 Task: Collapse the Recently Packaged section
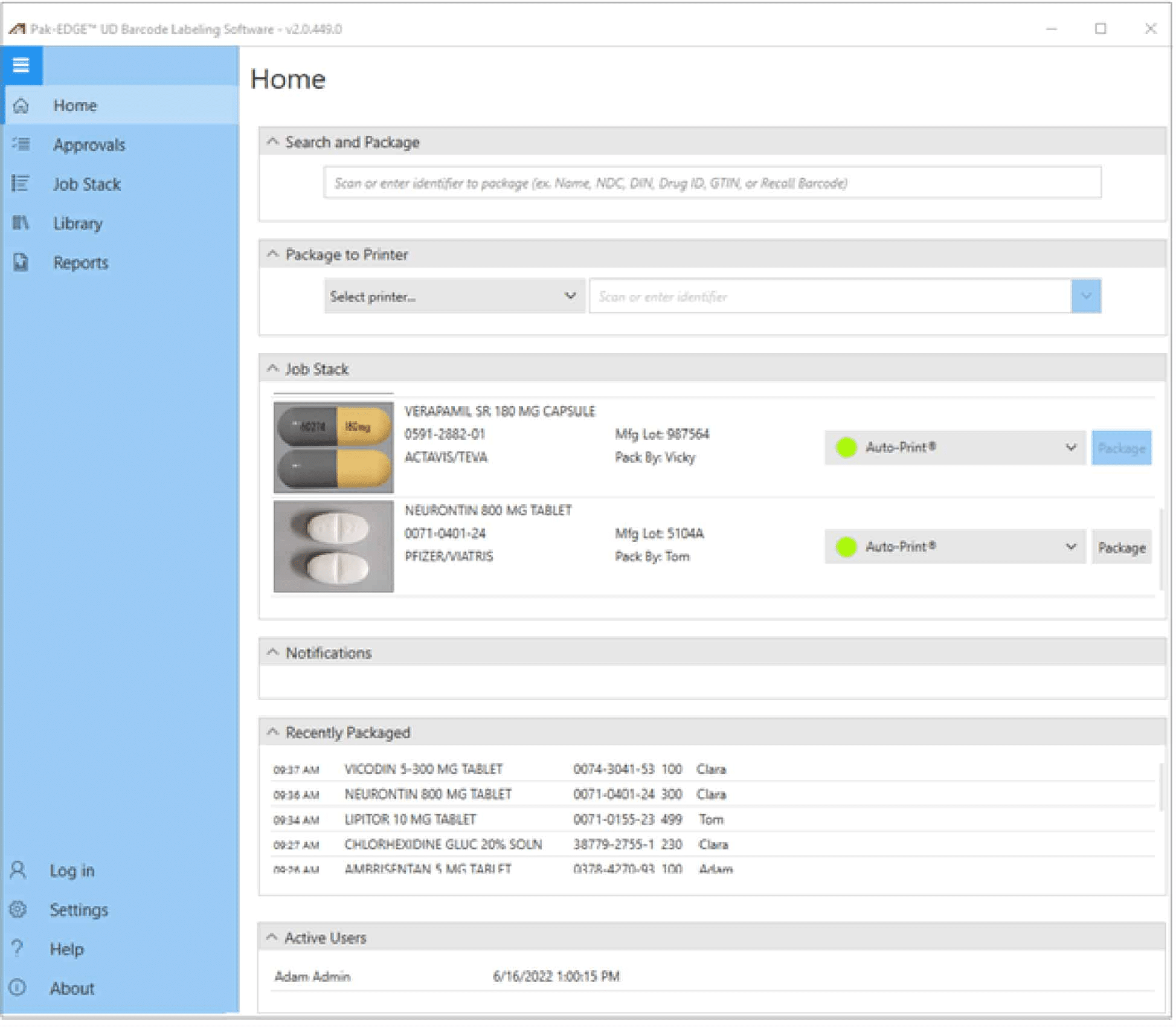(x=273, y=733)
